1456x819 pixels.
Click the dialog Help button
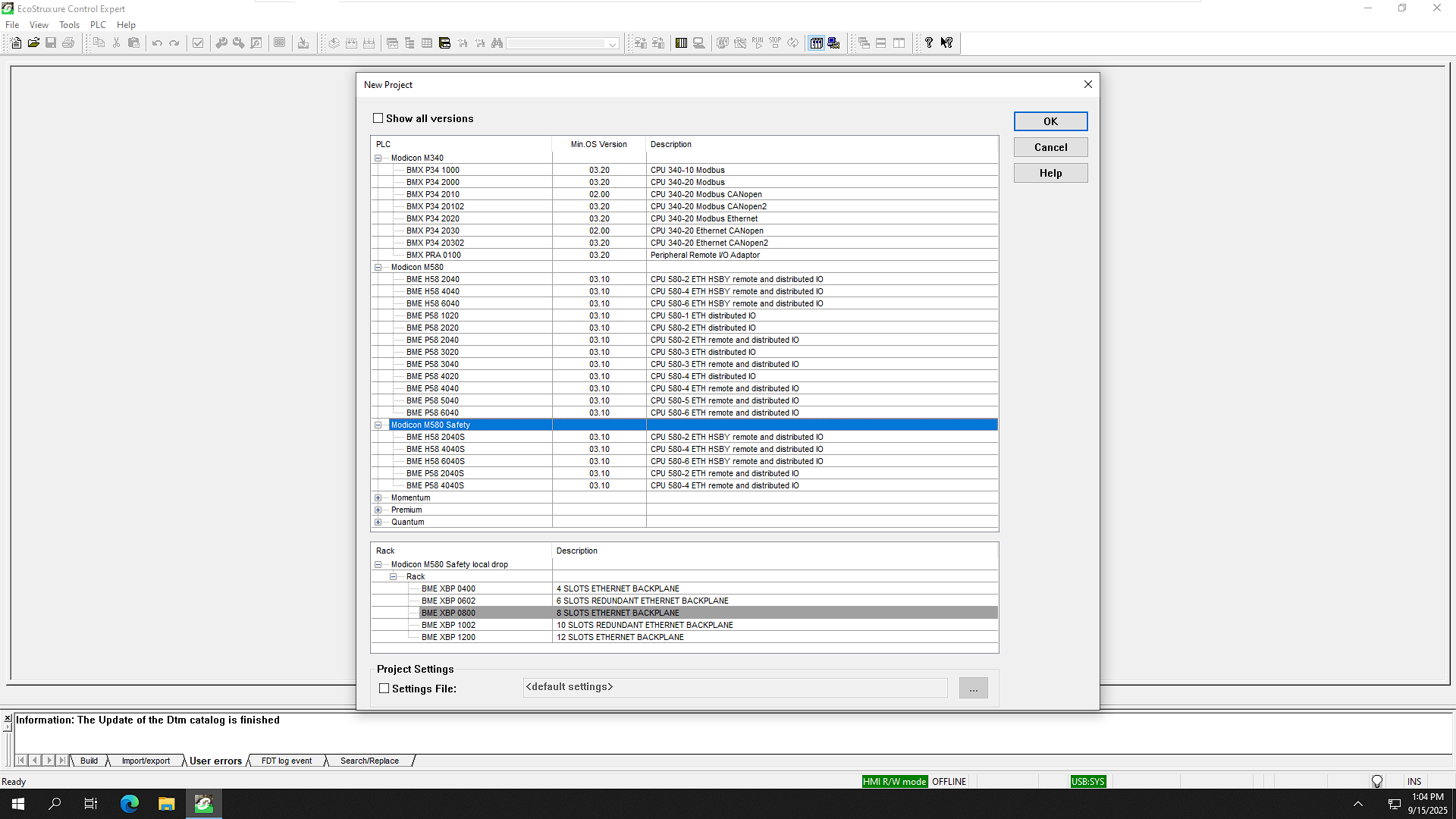[1050, 173]
